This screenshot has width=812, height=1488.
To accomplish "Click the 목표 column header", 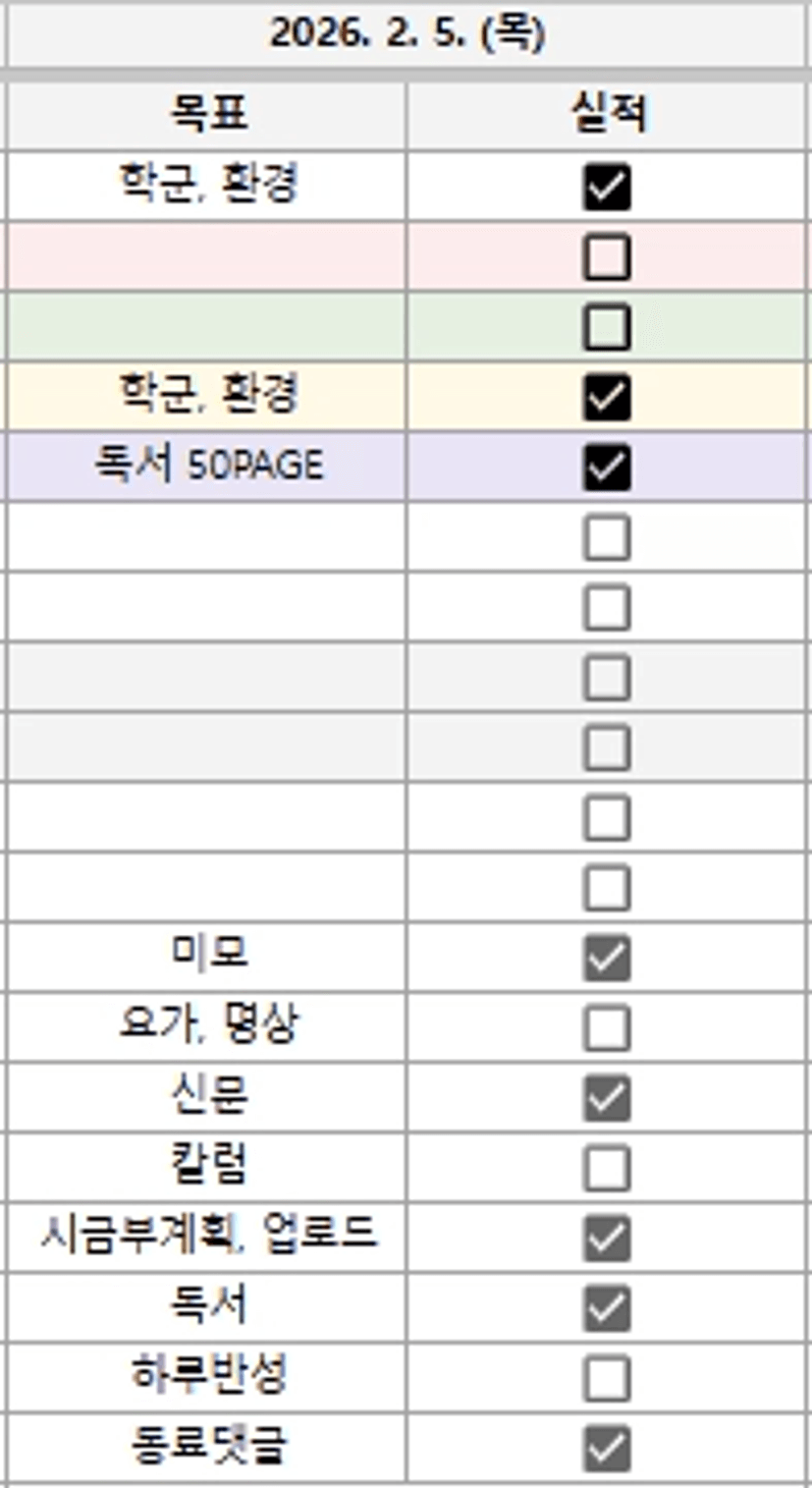I will pos(207,116).
